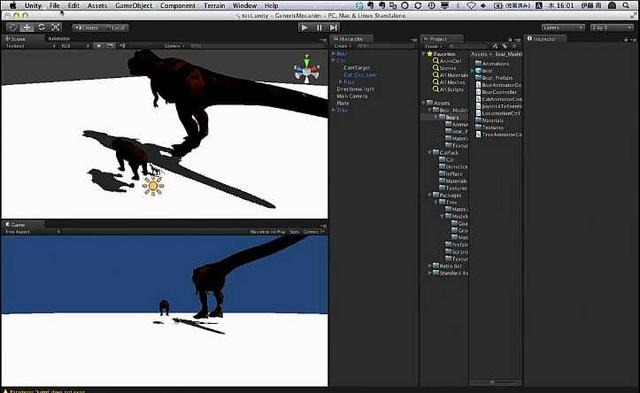Collapse the Packages folder in Project tree
The width and height of the screenshot is (640, 393).
pyautogui.click(x=430, y=195)
